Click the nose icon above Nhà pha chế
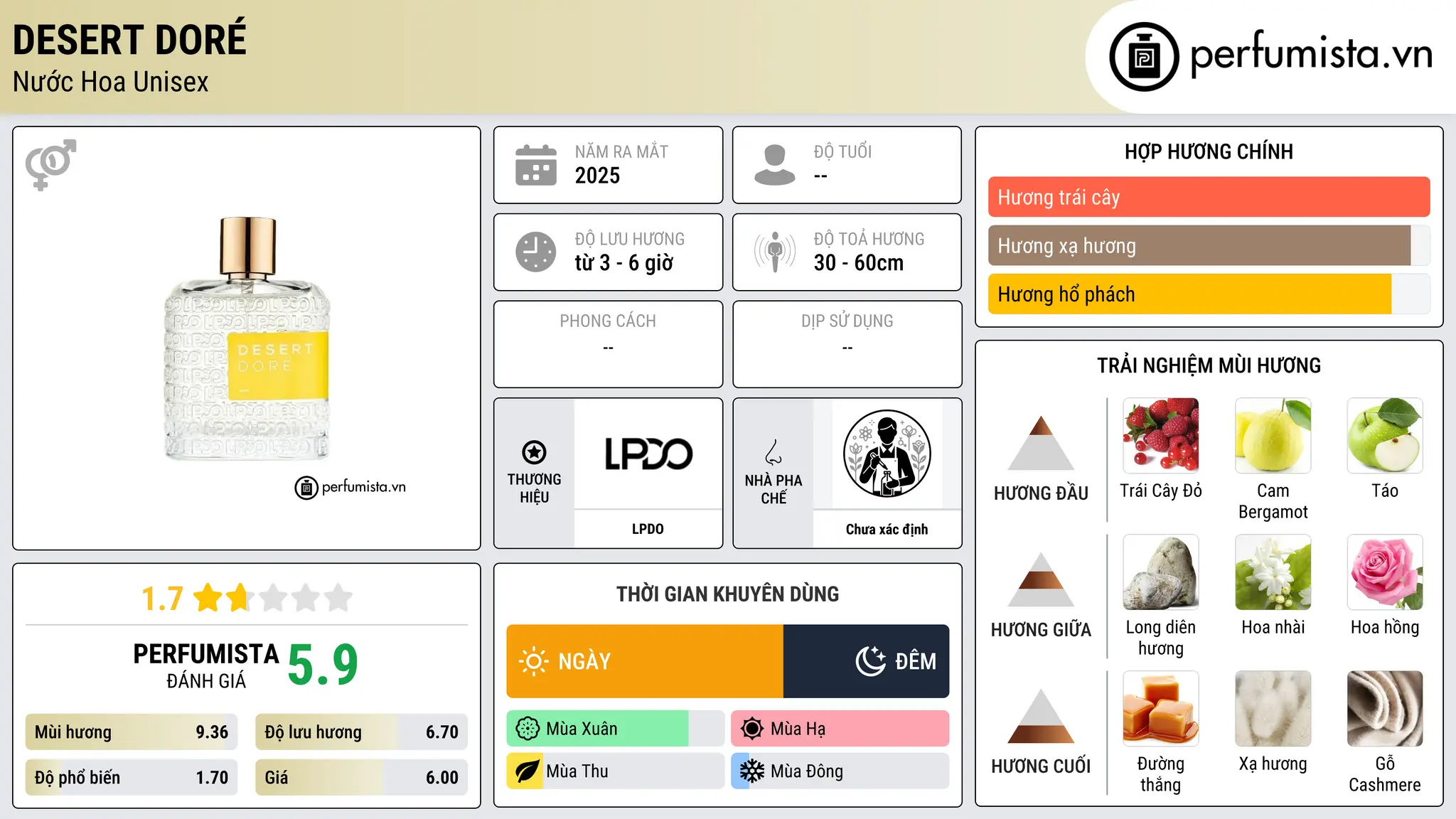Screen dimensions: 1456x819 pos(773,452)
